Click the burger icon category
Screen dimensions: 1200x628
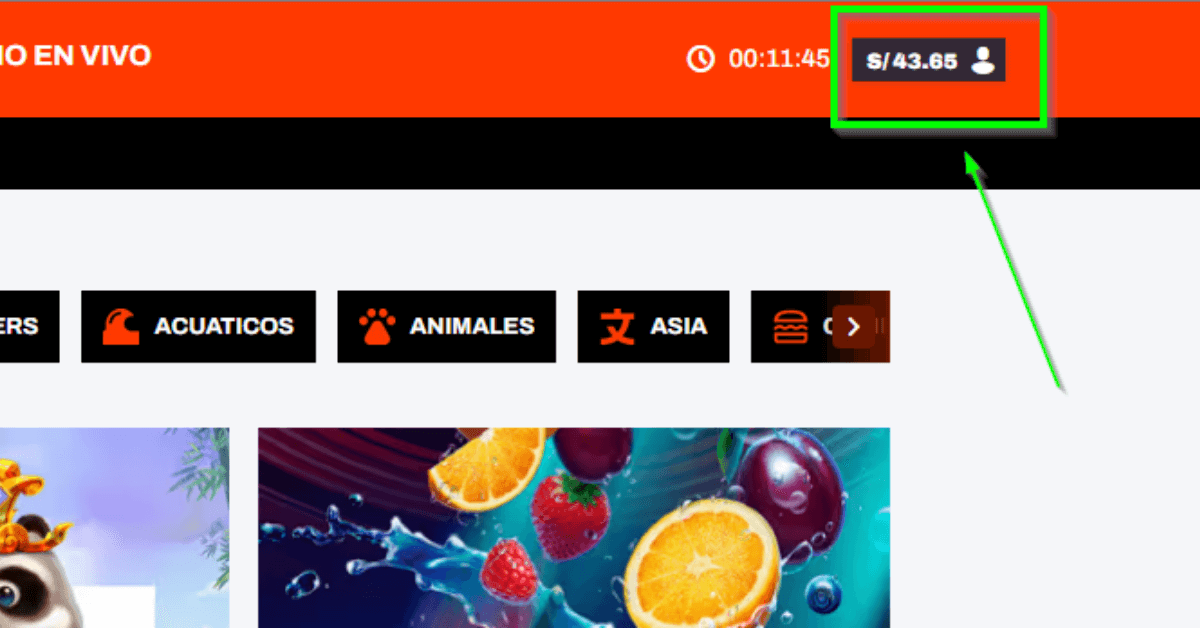(790, 326)
